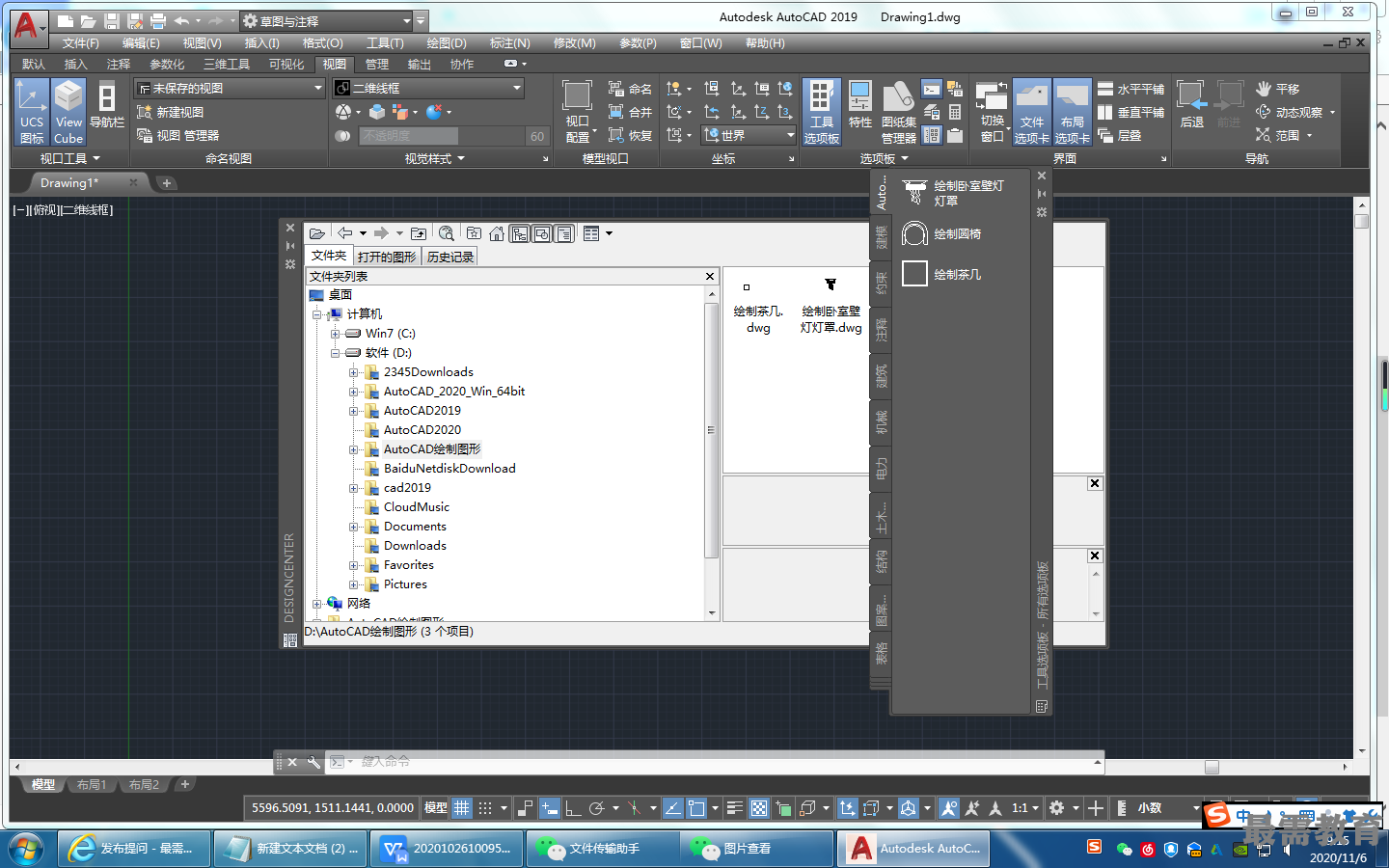1389x868 pixels.
Task: Click the Named viewports (命名) button
Action: tap(630, 89)
